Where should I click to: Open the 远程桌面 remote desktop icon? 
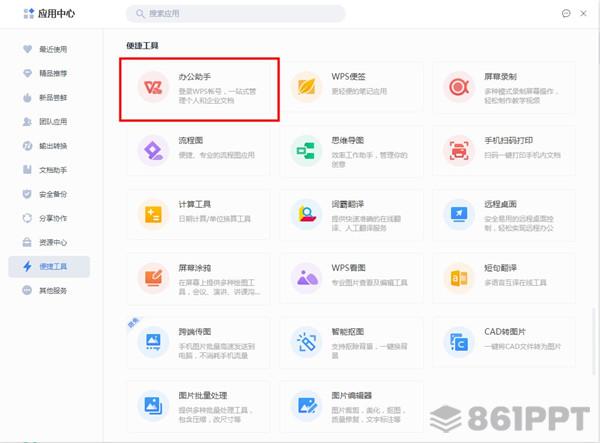459,213
